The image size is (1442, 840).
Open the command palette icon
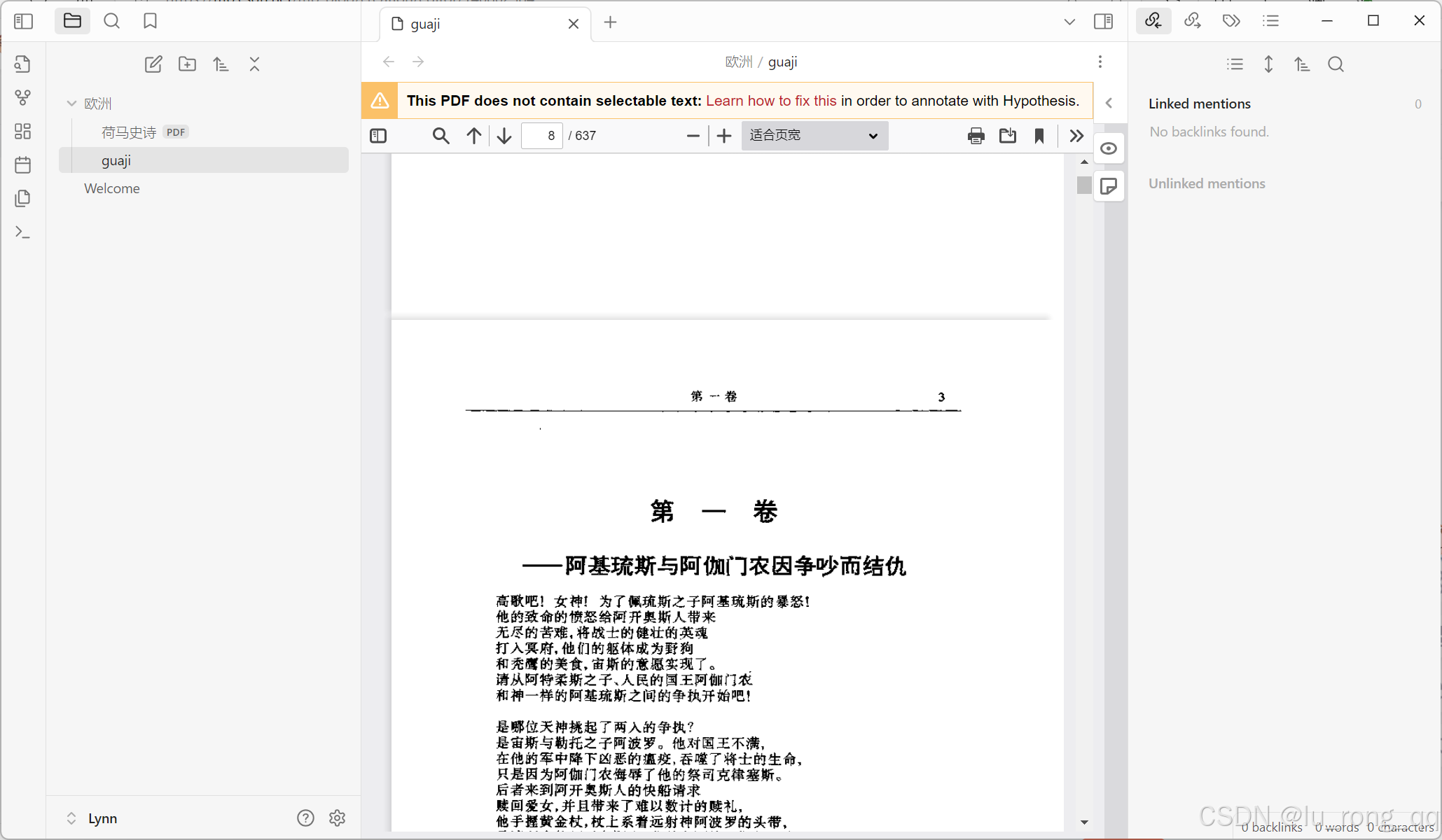click(x=22, y=232)
